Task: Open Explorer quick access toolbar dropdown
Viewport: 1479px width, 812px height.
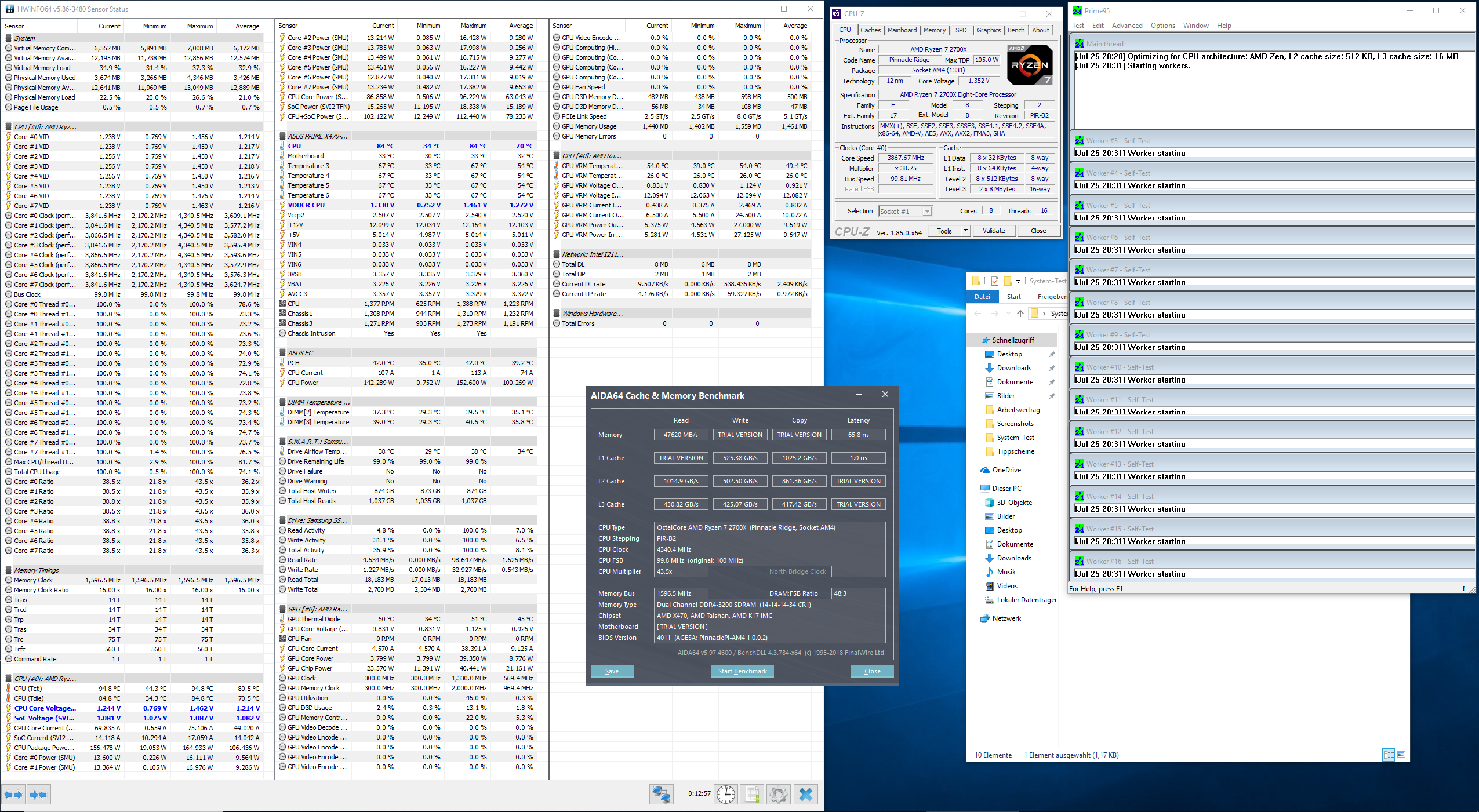Action: click(1018, 282)
